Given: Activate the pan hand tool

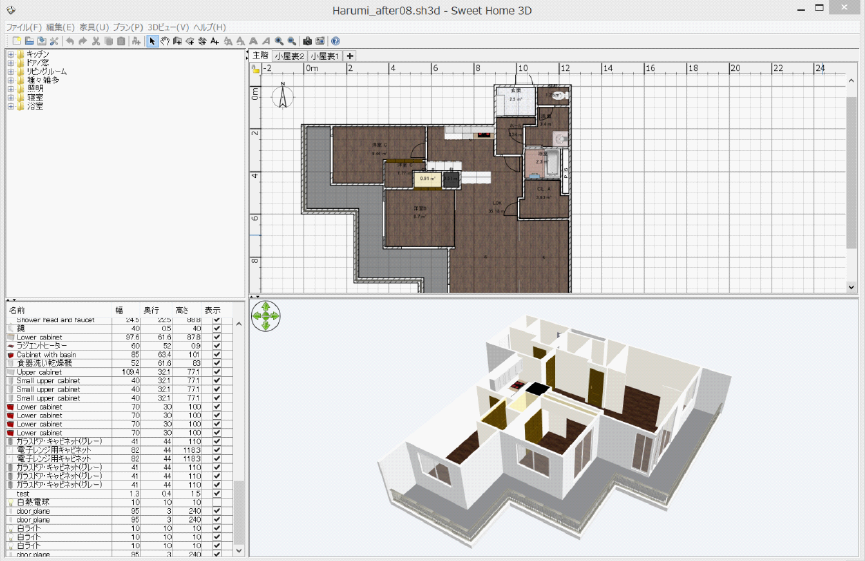Looking at the screenshot, I should (x=165, y=41).
